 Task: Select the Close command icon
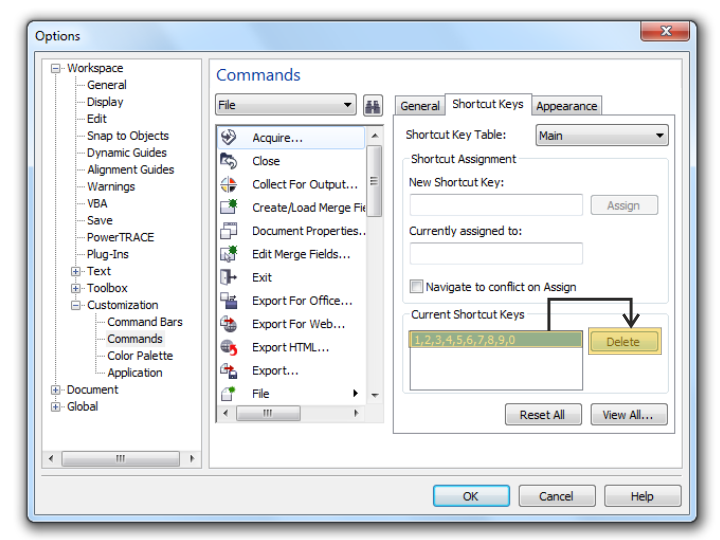point(229,161)
